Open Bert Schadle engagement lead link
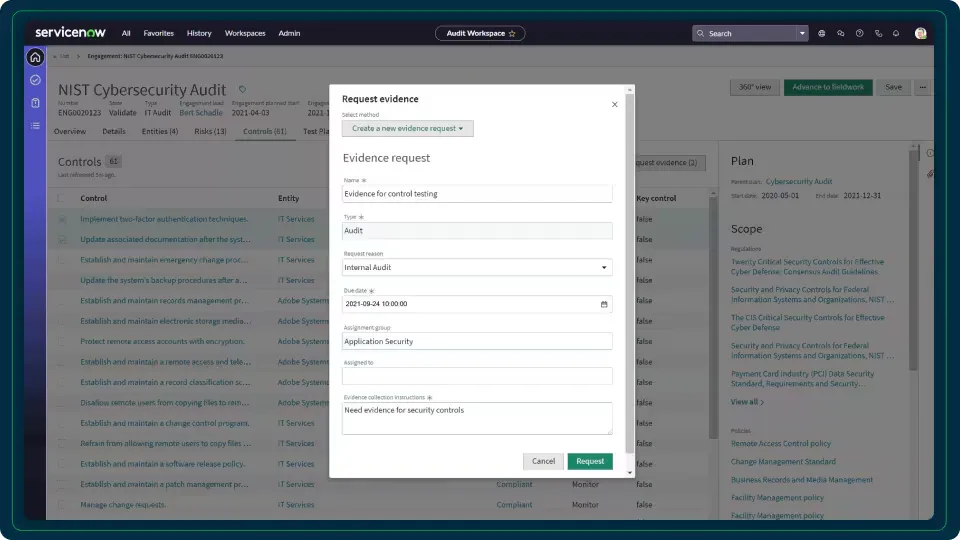Screen dimensions: 960x540 coord(201,113)
